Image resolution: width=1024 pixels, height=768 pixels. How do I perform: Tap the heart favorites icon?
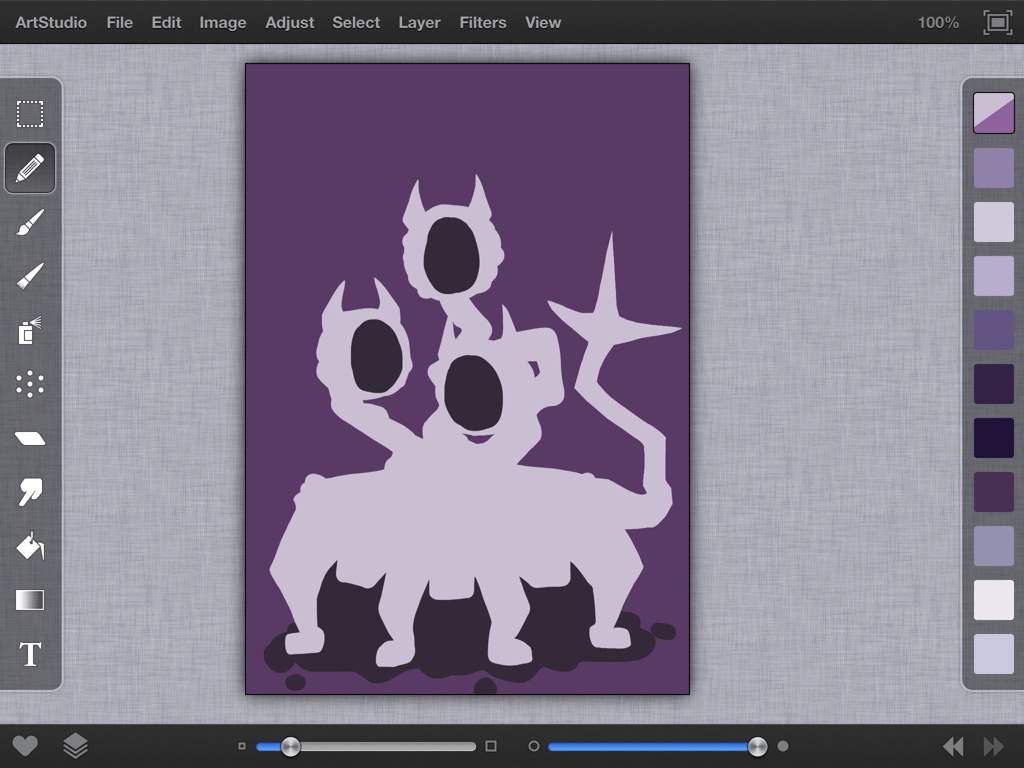coord(25,746)
